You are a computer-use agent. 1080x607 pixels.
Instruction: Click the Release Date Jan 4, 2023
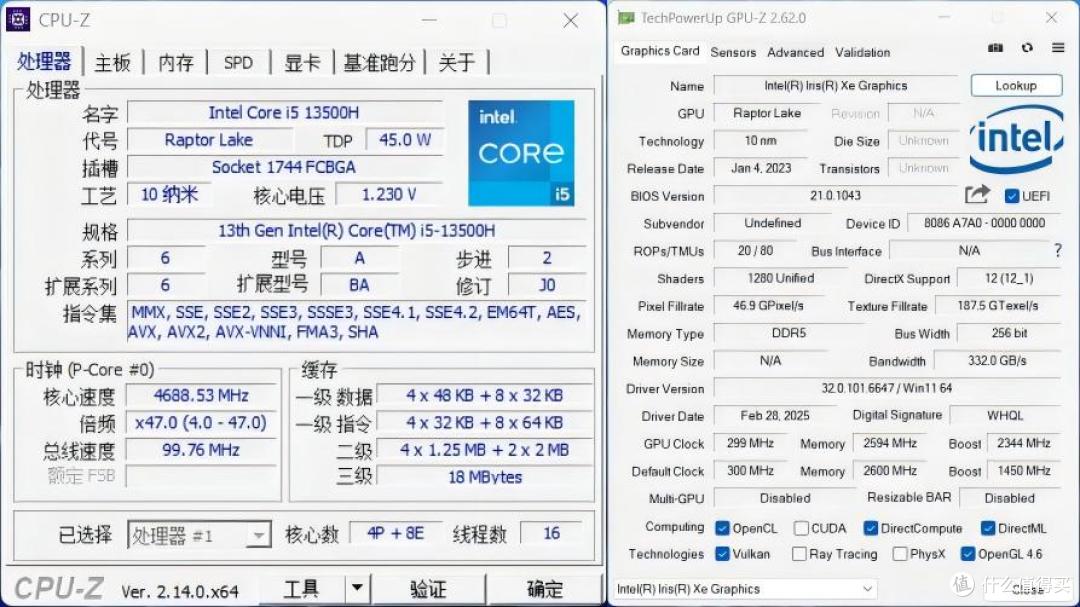(761, 168)
